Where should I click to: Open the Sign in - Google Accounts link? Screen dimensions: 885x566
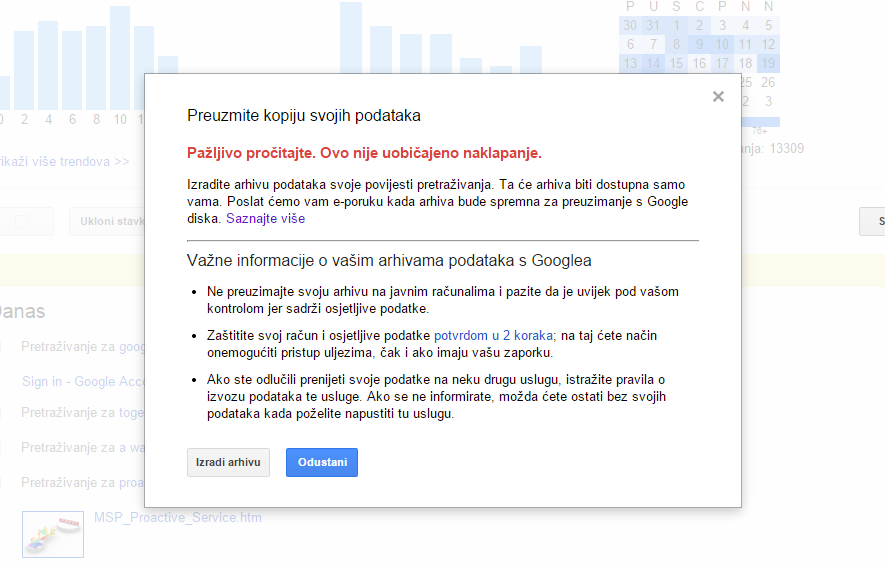click(84, 381)
